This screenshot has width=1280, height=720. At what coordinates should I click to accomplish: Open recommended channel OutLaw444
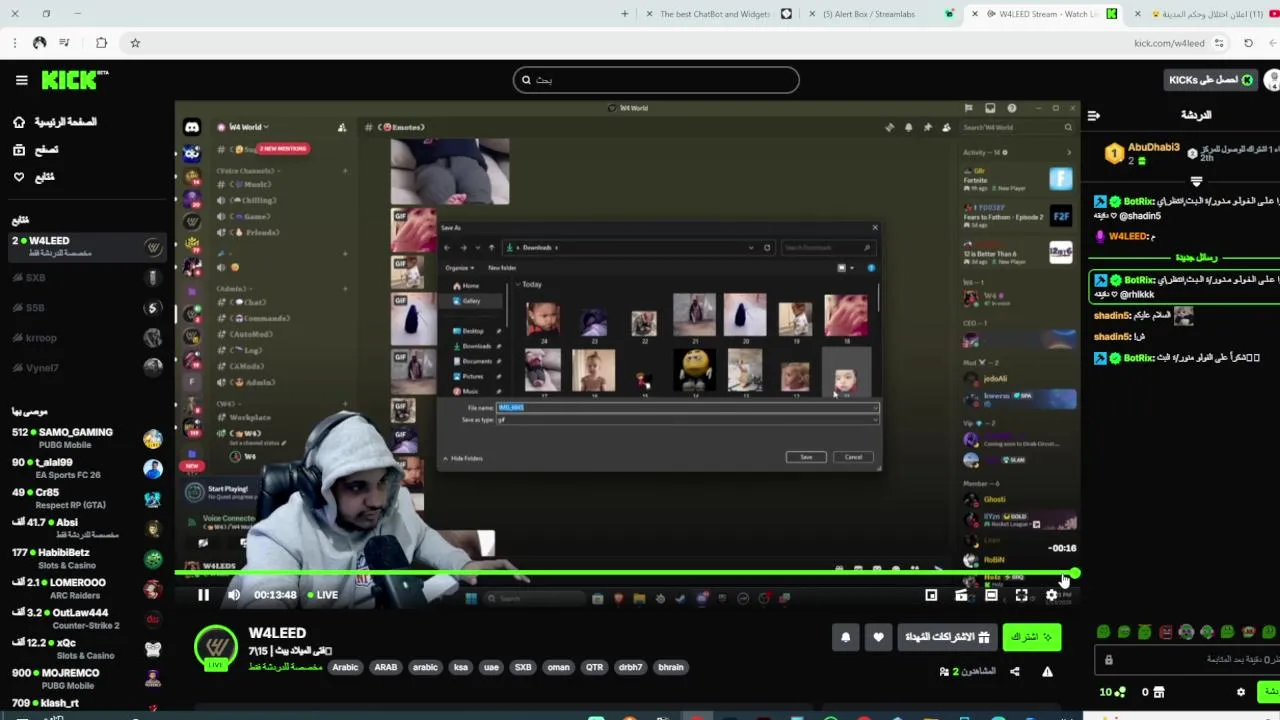[x=87, y=618]
